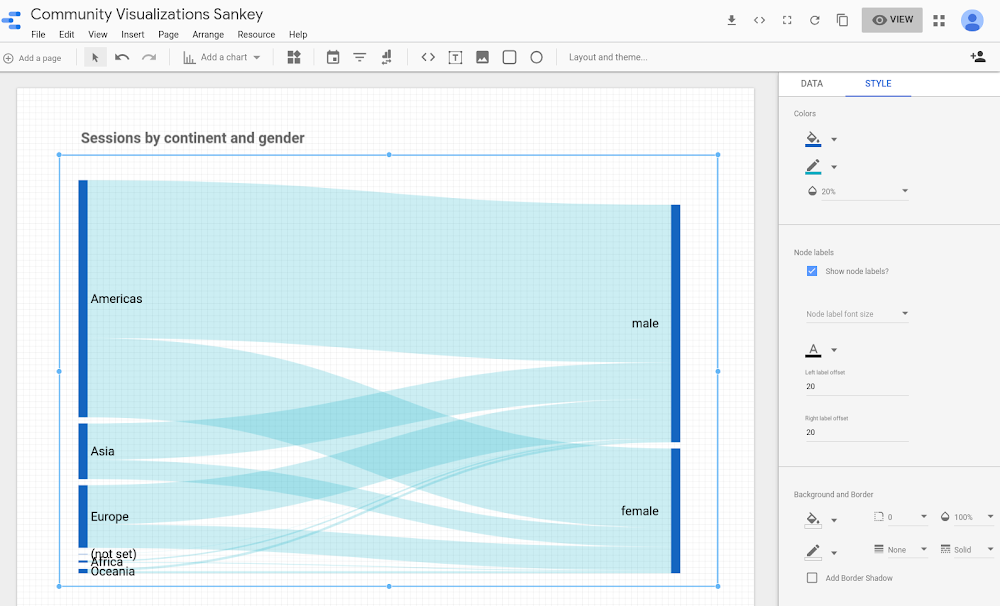Edit the Right label offset field
The height and width of the screenshot is (606, 1000).
tap(857, 432)
